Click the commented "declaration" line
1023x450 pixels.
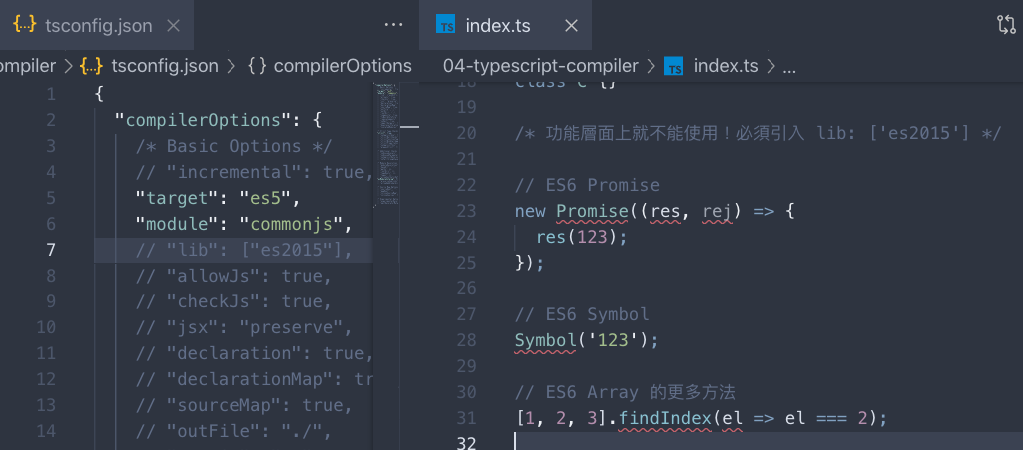click(x=254, y=353)
